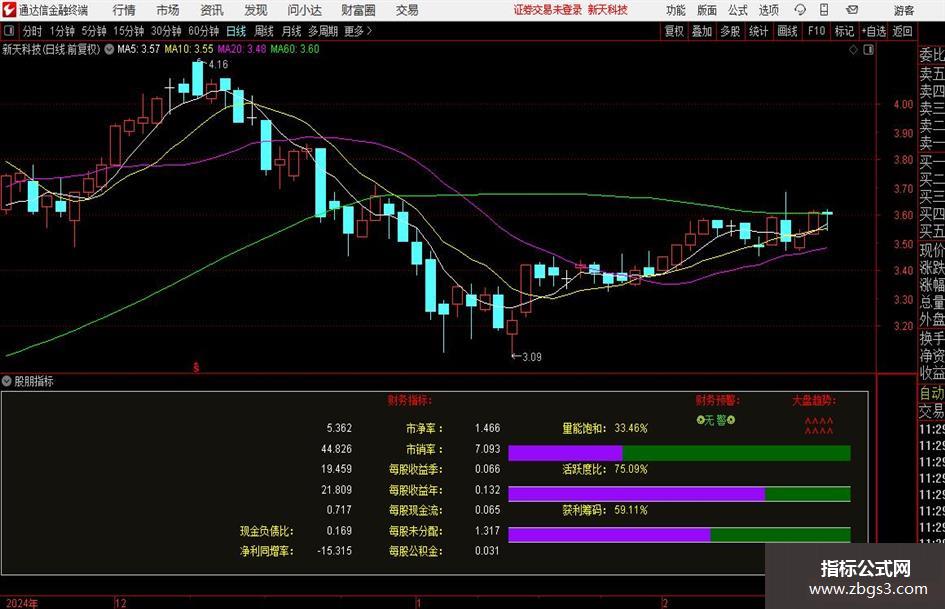Viewport: 945px width, 609px height.
Task: Toggle the panel layout icon left of 分时
Action: [x=8, y=31]
